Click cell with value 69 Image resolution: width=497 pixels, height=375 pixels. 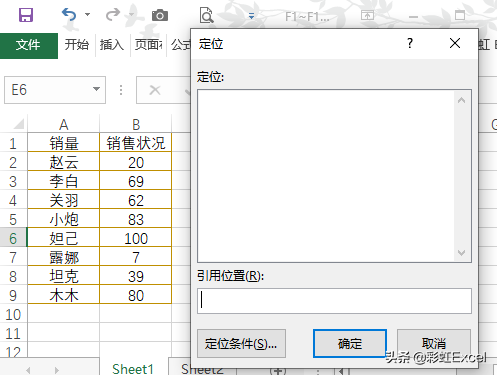[136, 181]
